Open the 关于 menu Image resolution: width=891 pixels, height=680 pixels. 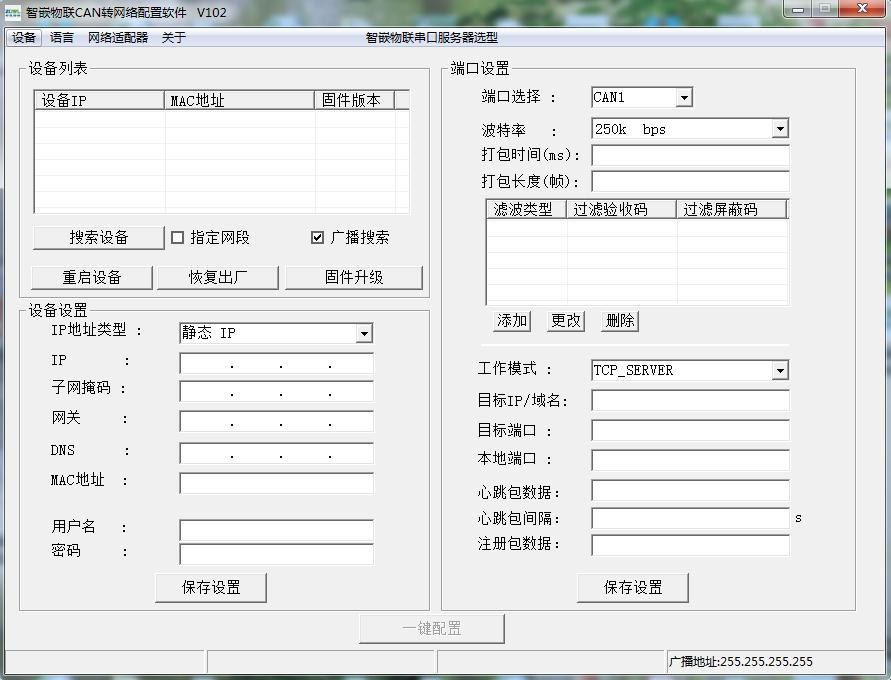click(x=173, y=37)
